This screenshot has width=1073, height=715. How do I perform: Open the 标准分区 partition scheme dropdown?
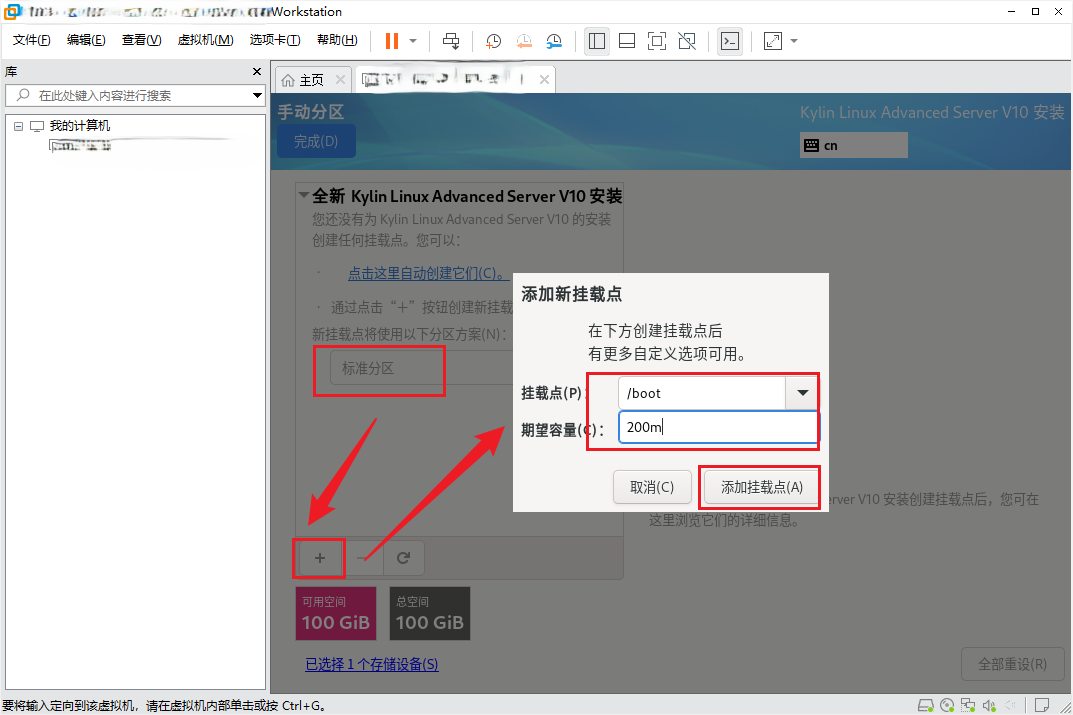pos(422,368)
